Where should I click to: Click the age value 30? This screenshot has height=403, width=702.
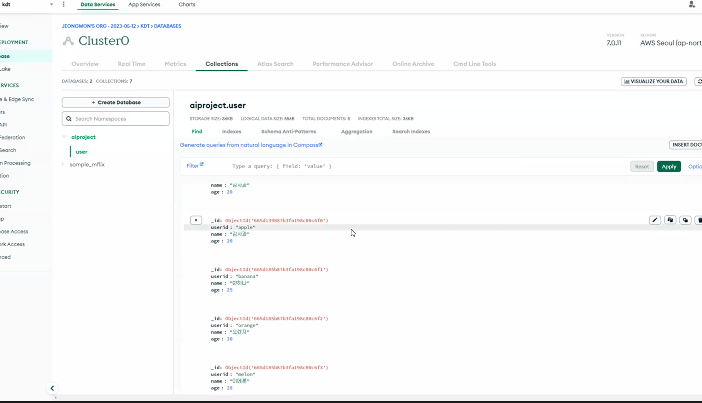click(229, 339)
